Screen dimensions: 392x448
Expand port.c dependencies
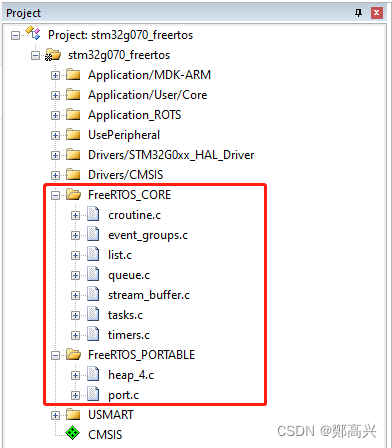click(75, 395)
